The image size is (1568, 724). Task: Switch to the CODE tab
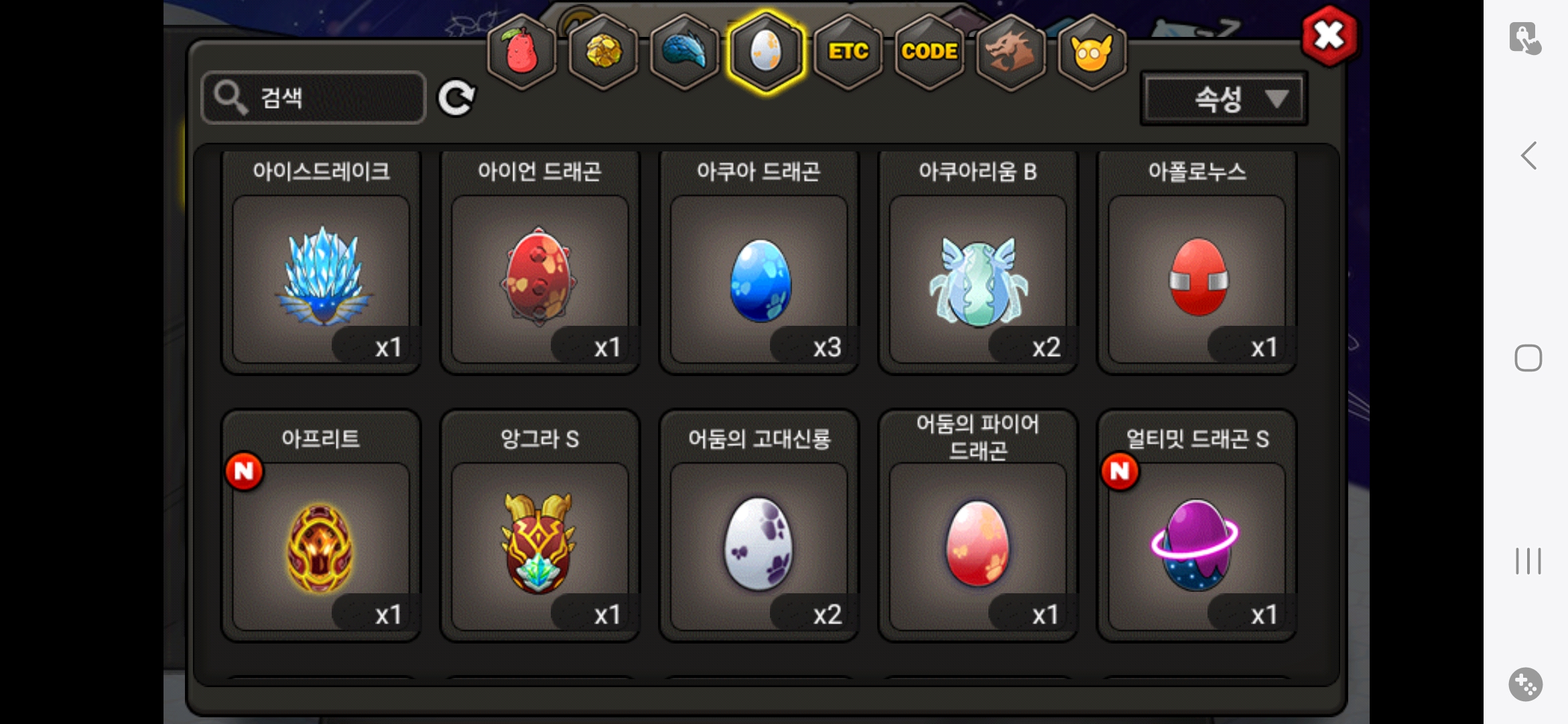(929, 51)
